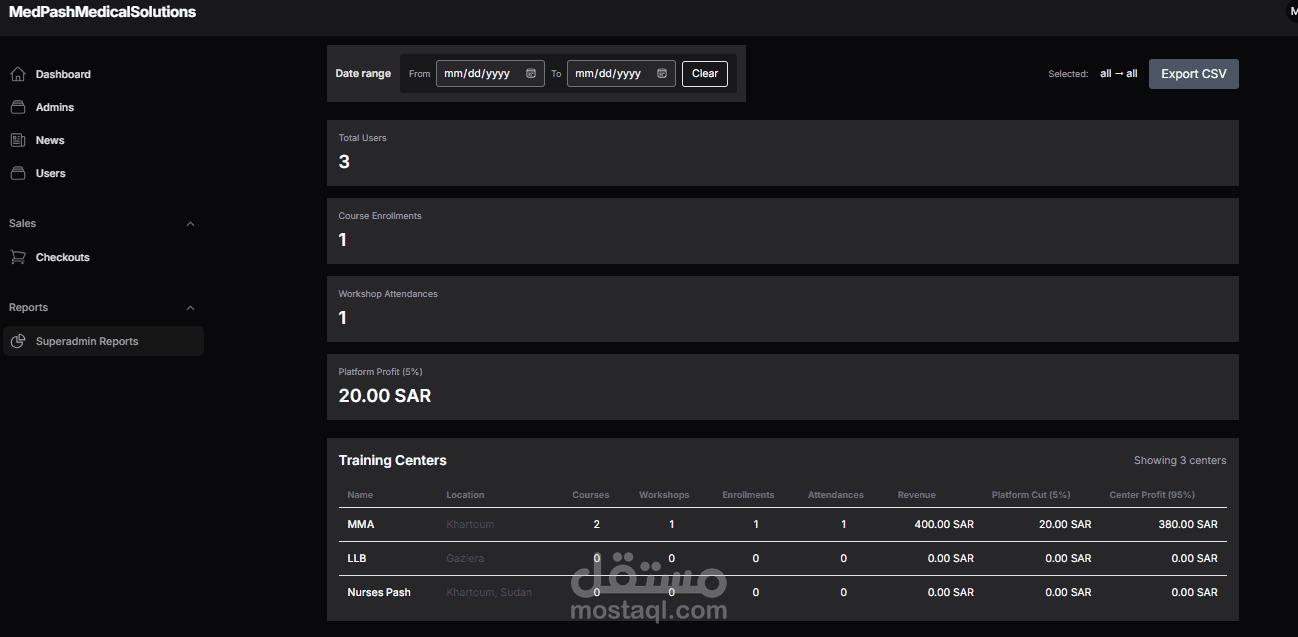
Task: Select Superadmin Reports in sidebar
Action: 103,341
